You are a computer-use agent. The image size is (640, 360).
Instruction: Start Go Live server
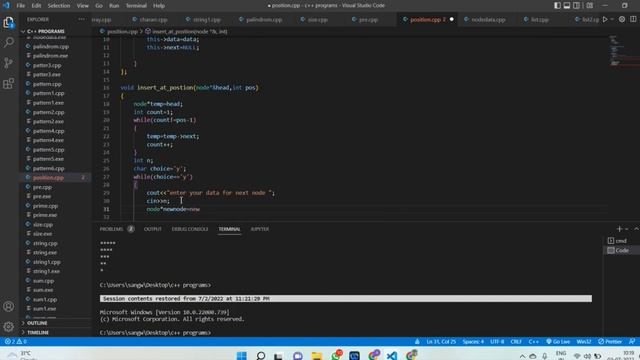tap(558, 342)
